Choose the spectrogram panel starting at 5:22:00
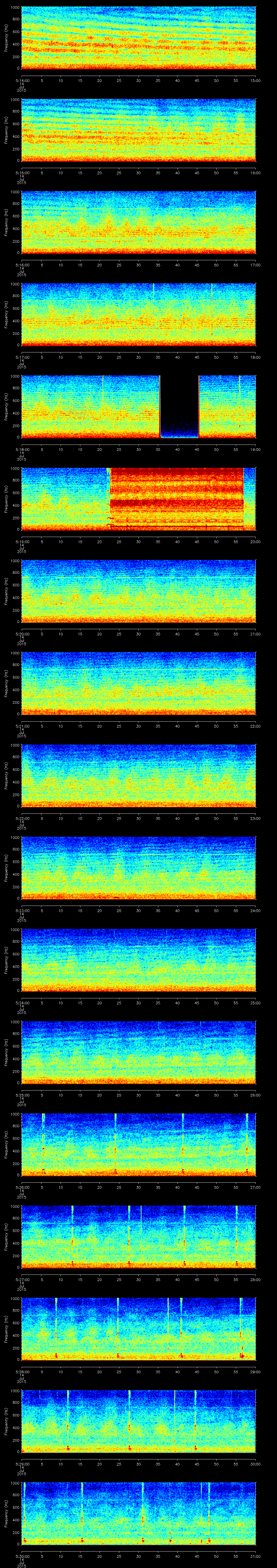This screenshot has width=277, height=1568. [x=139, y=775]
